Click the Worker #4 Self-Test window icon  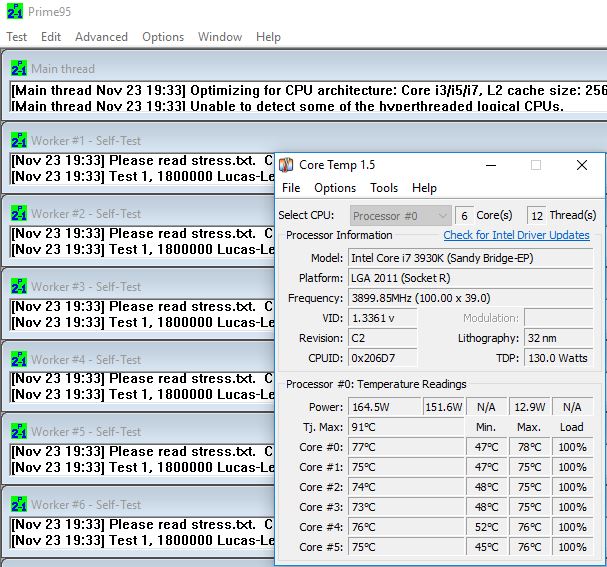[x=19, y=359]
